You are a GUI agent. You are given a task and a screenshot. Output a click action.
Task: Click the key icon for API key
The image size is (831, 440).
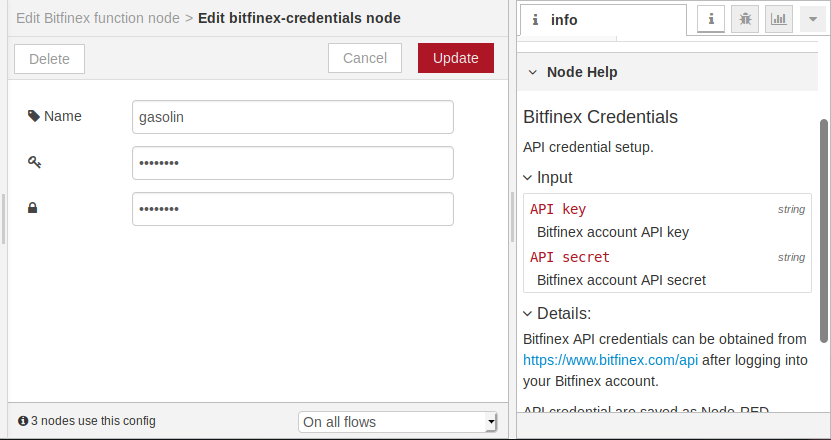pyautogui.click(x=34, y=162)
